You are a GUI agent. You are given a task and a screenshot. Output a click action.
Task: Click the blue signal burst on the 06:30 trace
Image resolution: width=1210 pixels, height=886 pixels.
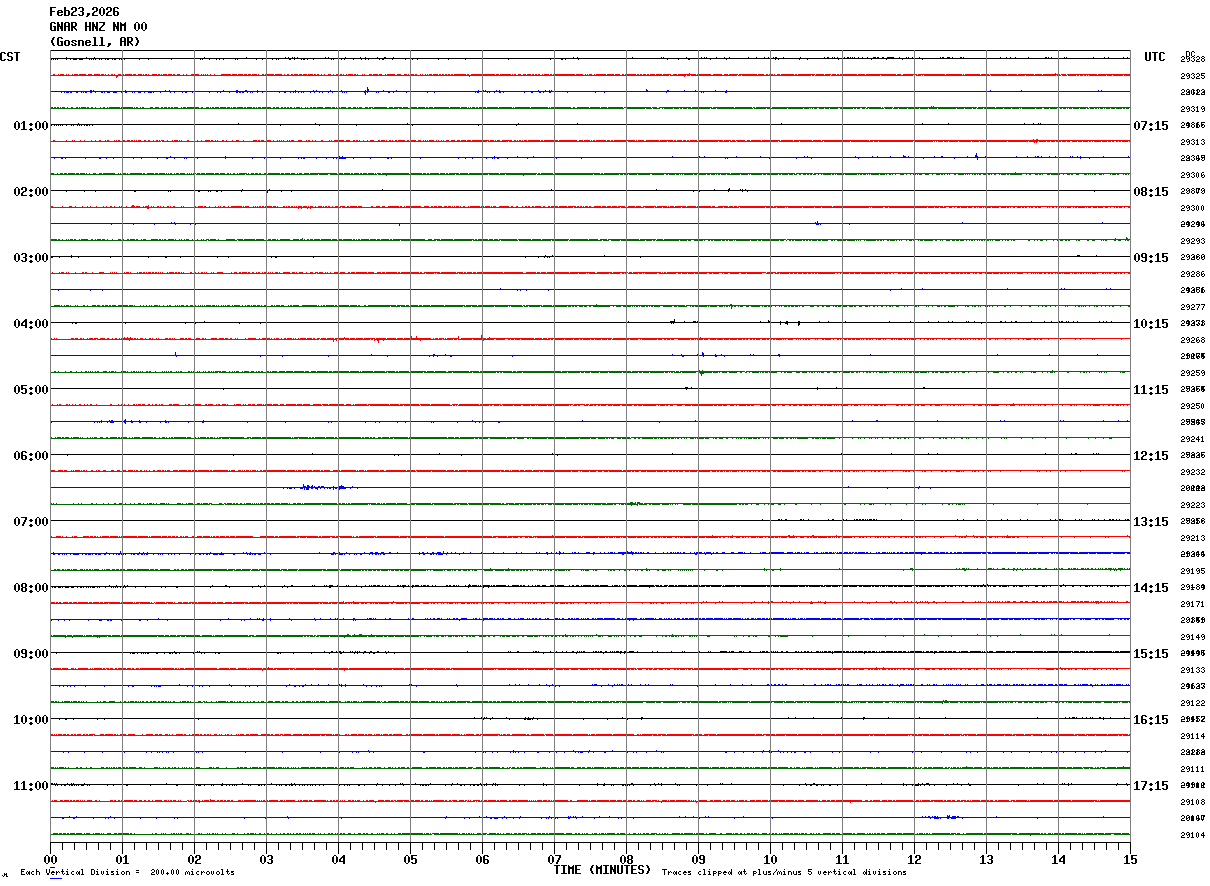pos(319,487)
